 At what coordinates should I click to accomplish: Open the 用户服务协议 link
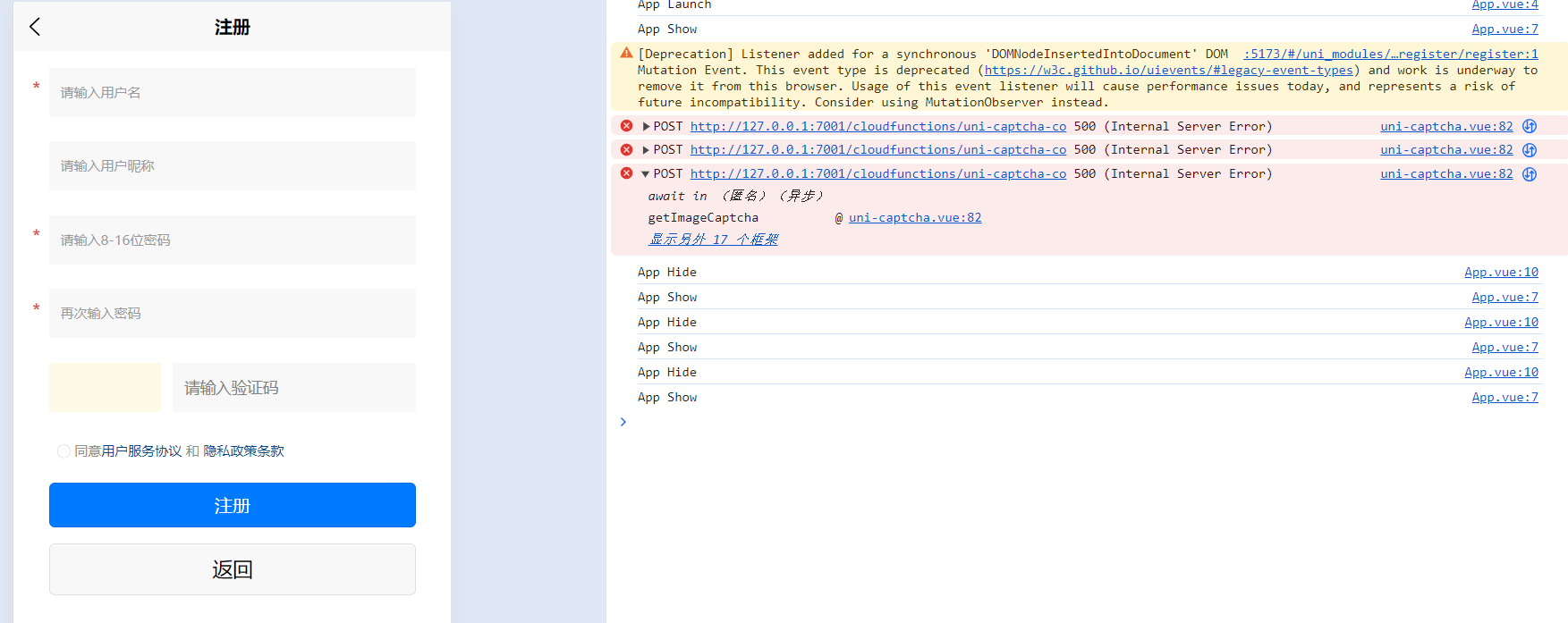point(141,451)
